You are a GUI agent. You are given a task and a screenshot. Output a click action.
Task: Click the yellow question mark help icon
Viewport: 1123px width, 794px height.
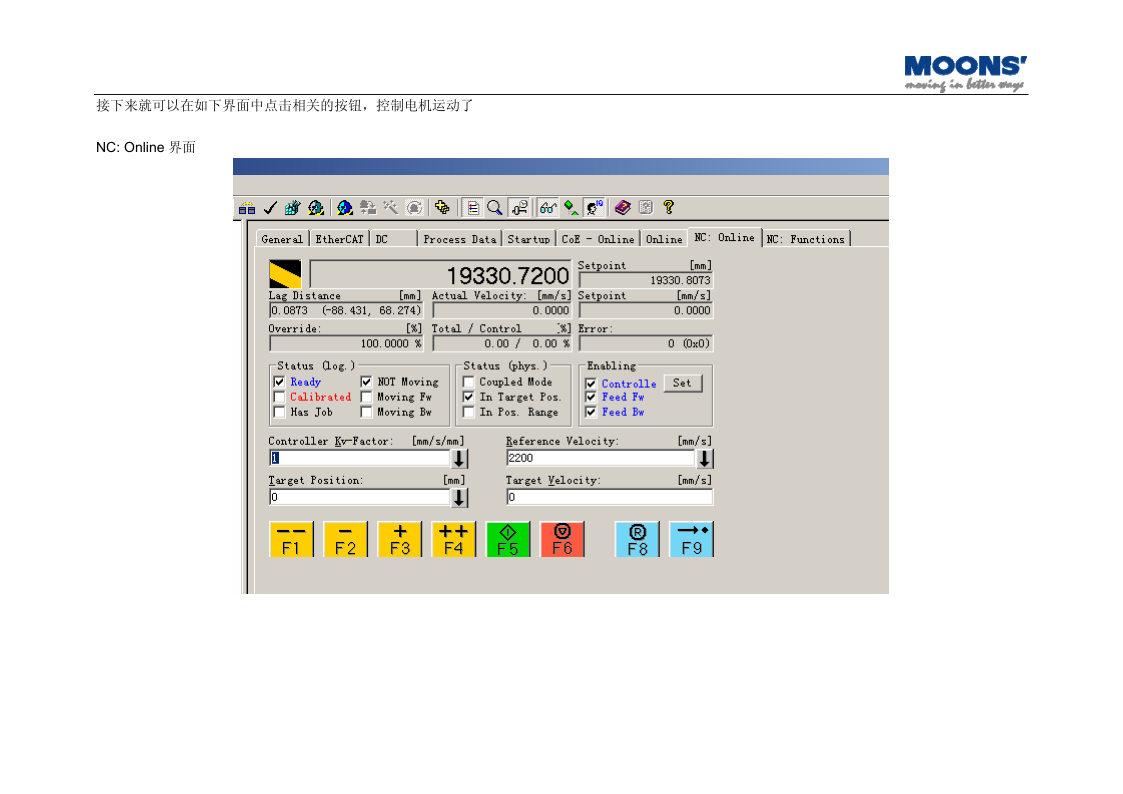(x=669, y=208)
